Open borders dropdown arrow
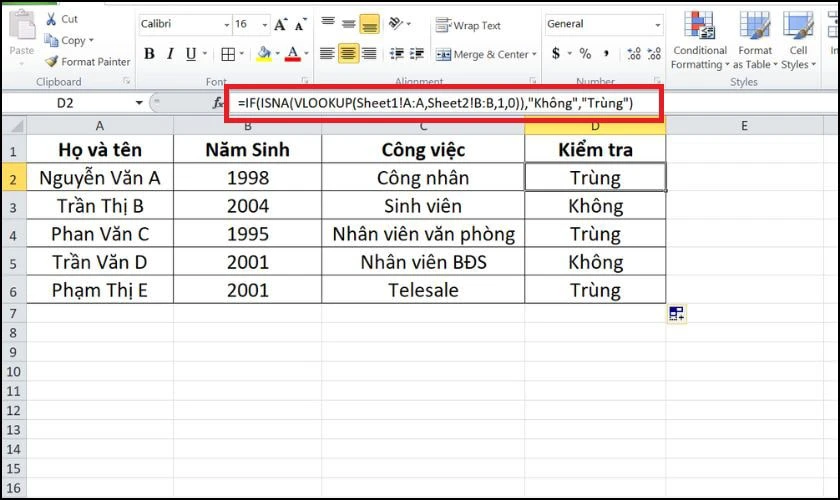This screenshot has width=840, height=500. point(242,54)
